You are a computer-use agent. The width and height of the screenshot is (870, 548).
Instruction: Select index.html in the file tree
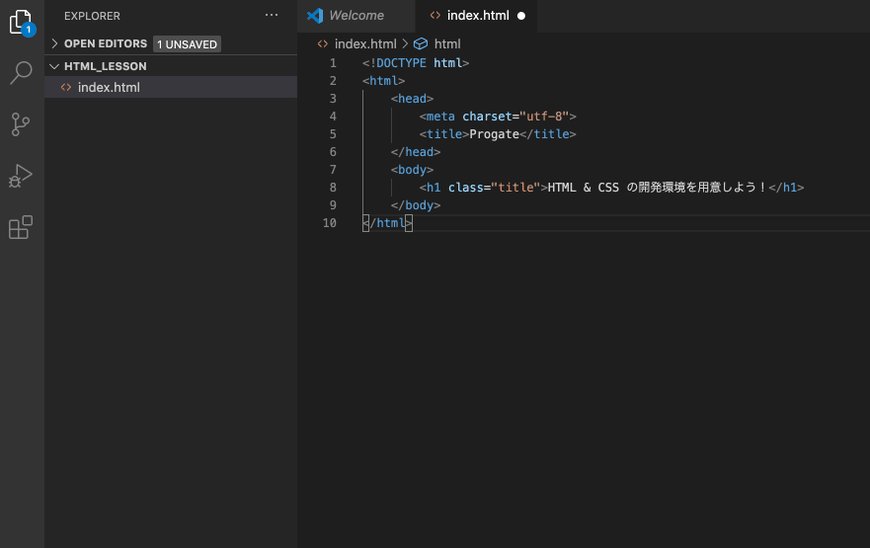tap(171, 87)
